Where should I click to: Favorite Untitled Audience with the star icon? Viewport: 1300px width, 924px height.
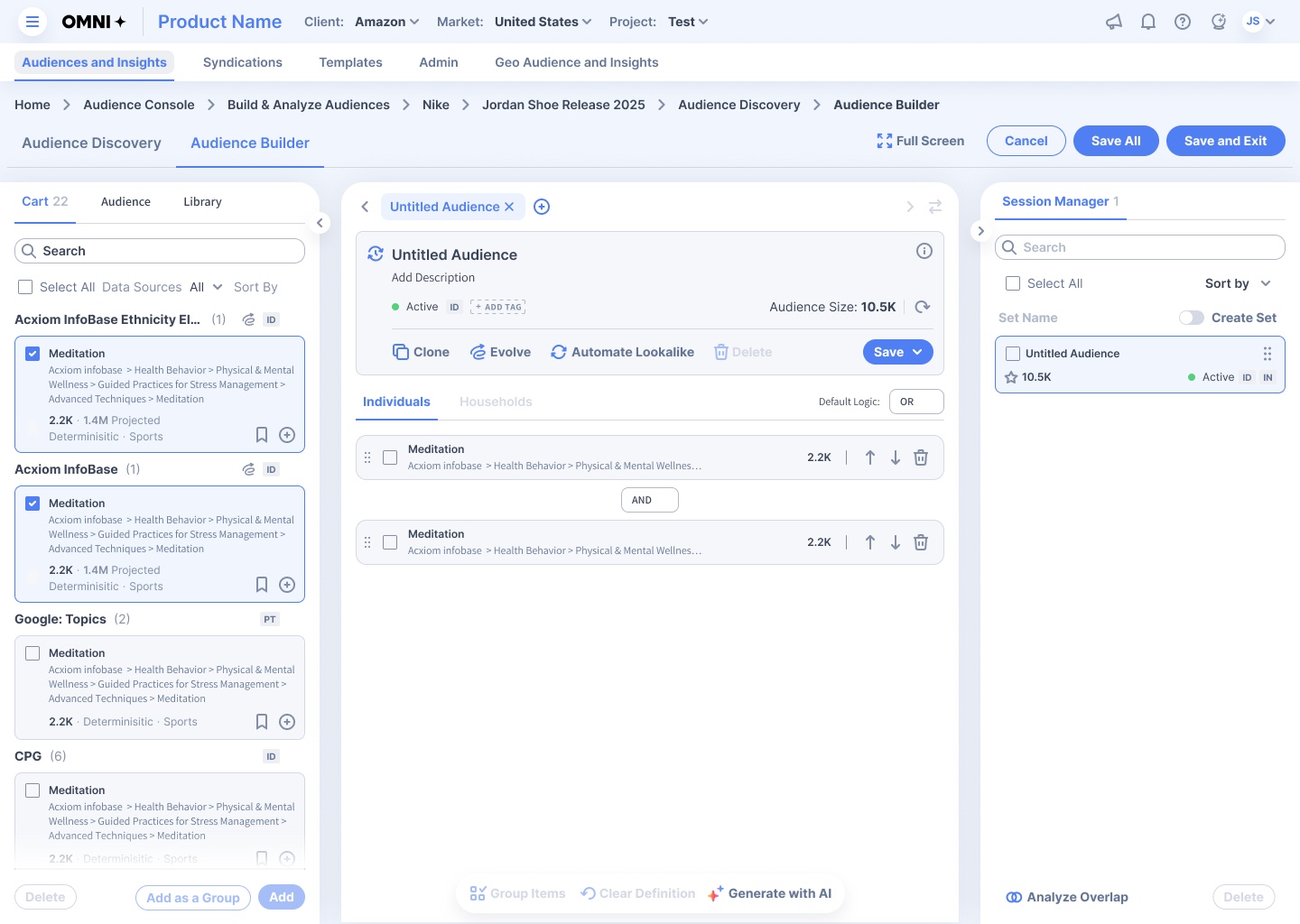click(x=1011, y=377)
